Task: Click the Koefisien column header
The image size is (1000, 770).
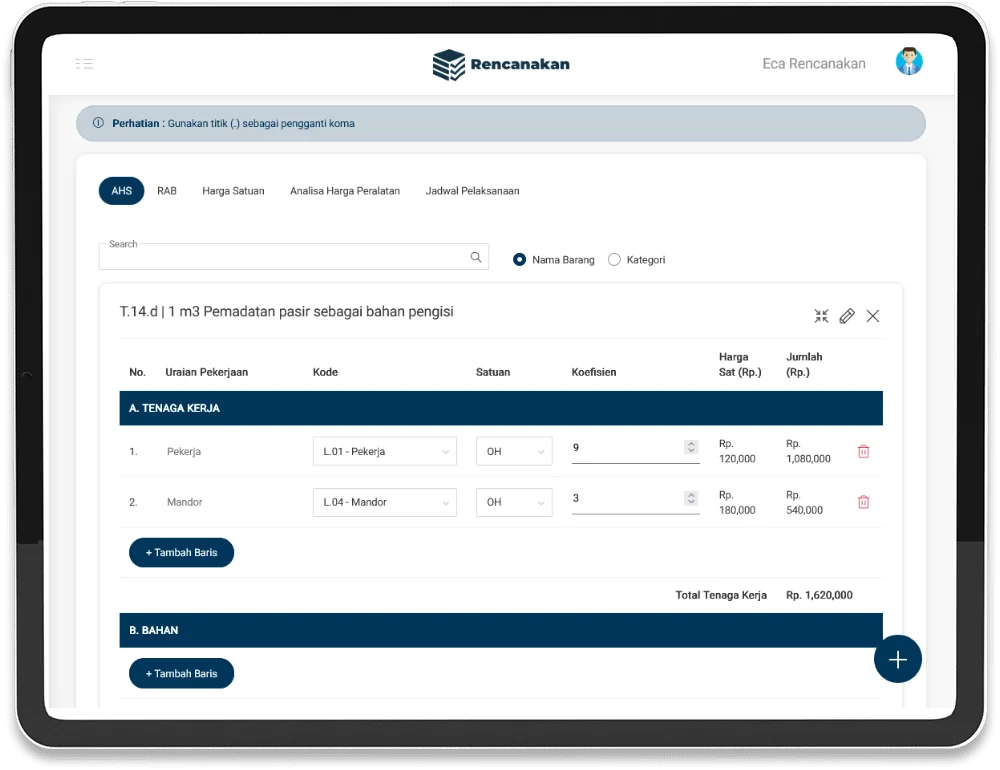Action: (x=594, y=372)
